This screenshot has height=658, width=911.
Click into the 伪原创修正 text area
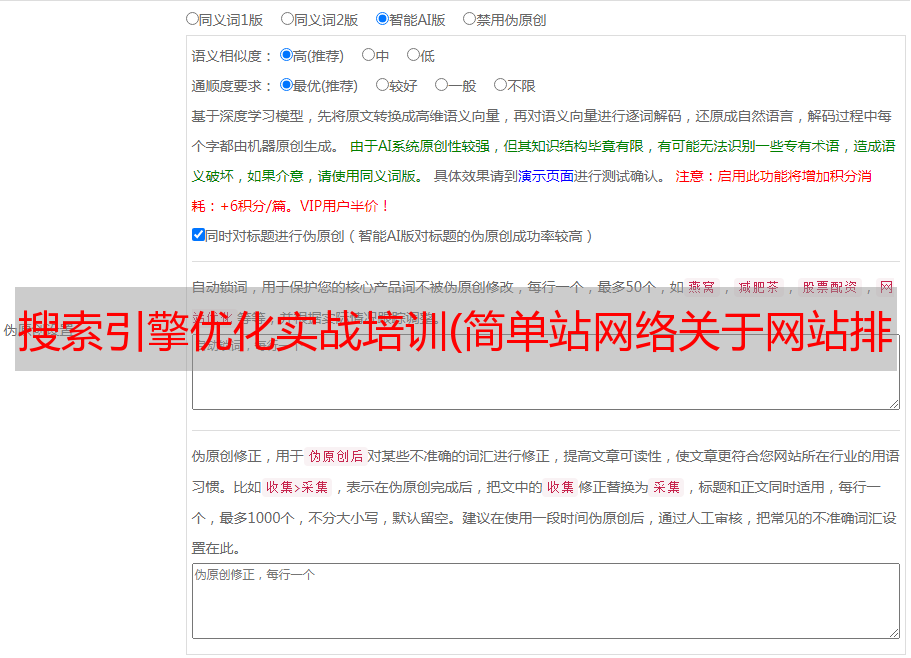click(x=546, y=601)
